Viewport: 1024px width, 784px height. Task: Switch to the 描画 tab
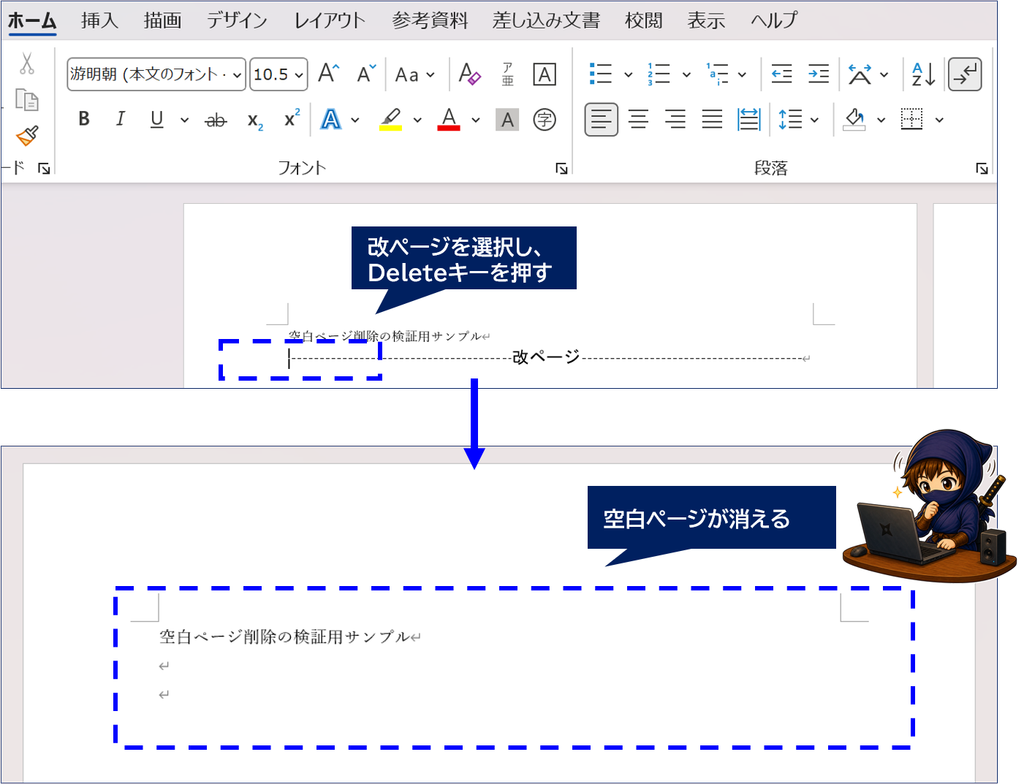tap(163, 20)
